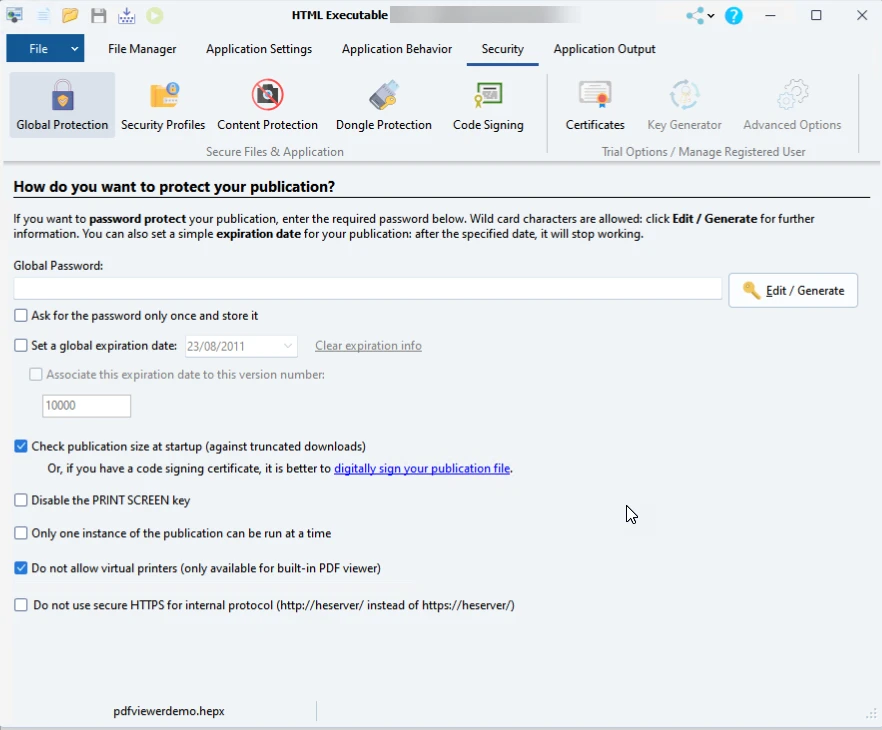The image size is (882, 730).
Task: Uncheck 'Check publication size at startup'
Action: tap(21, 447)
